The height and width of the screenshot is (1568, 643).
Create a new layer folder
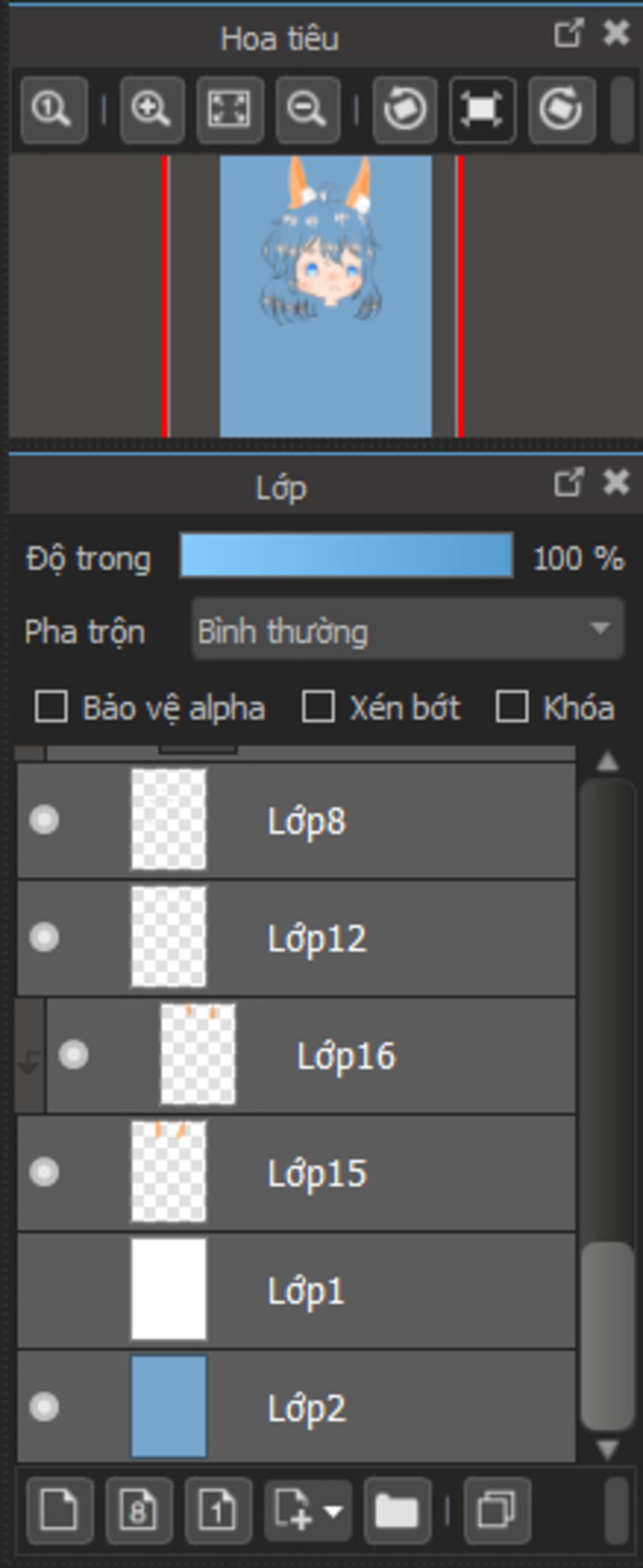point(396,1510)
